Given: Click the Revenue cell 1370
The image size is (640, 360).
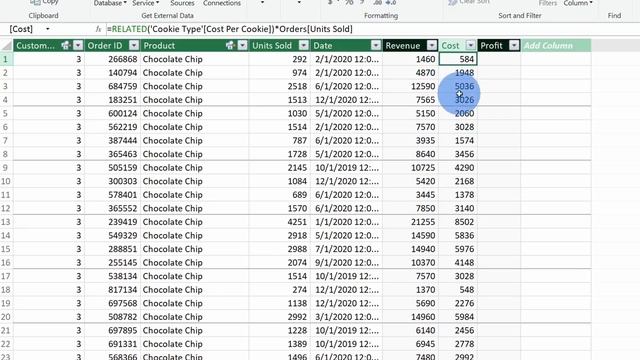Looking at the screenshot, I should 410,290.
